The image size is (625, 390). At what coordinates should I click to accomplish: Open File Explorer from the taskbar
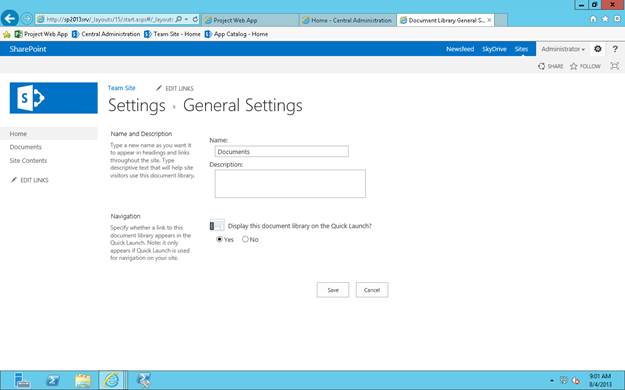83,380
